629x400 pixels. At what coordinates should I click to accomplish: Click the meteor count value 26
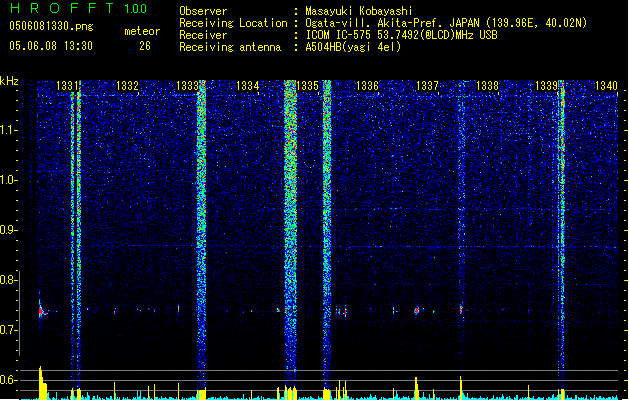(145, 46)
